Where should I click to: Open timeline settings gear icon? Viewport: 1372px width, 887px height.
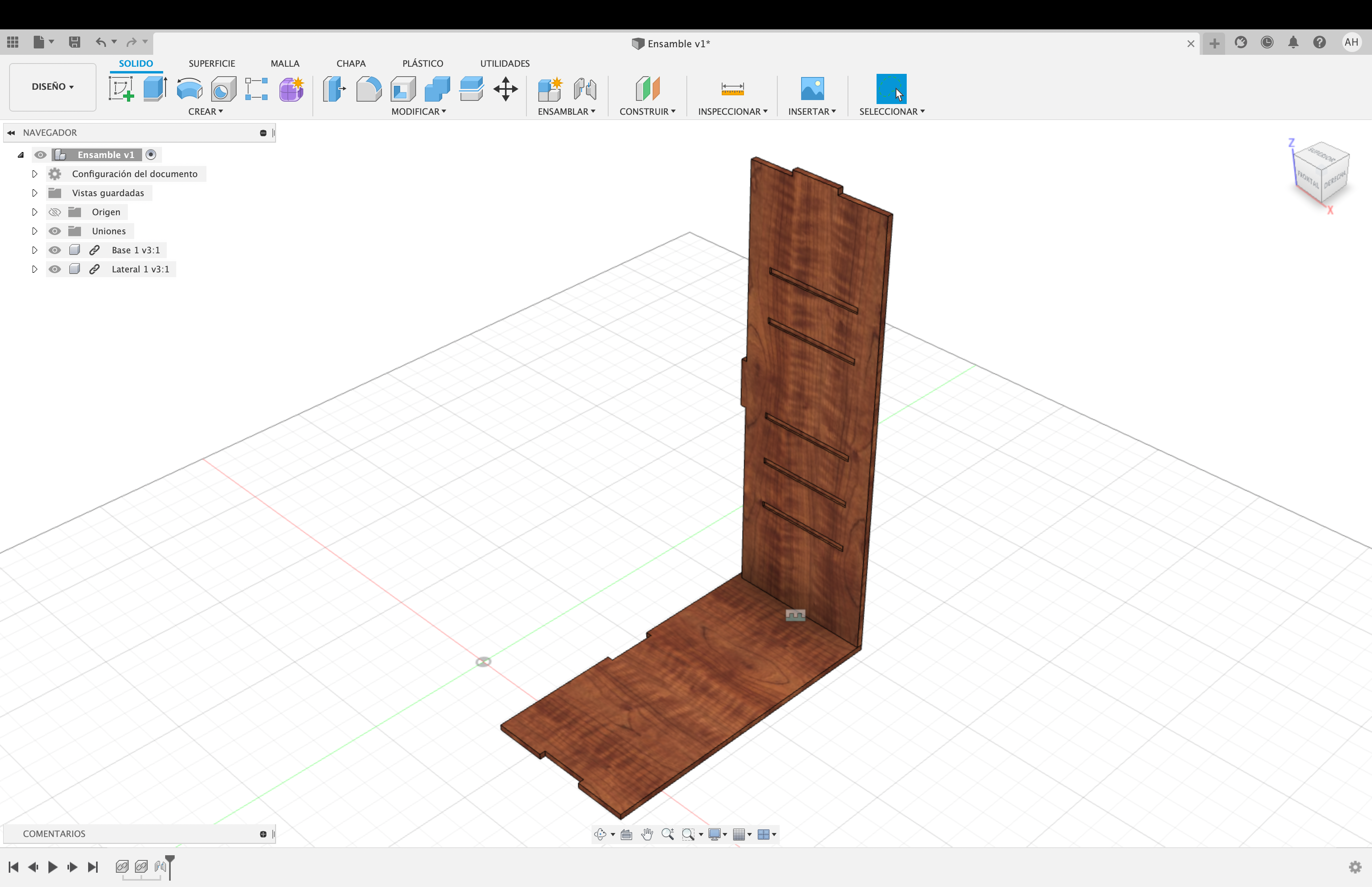point(1355,867)
